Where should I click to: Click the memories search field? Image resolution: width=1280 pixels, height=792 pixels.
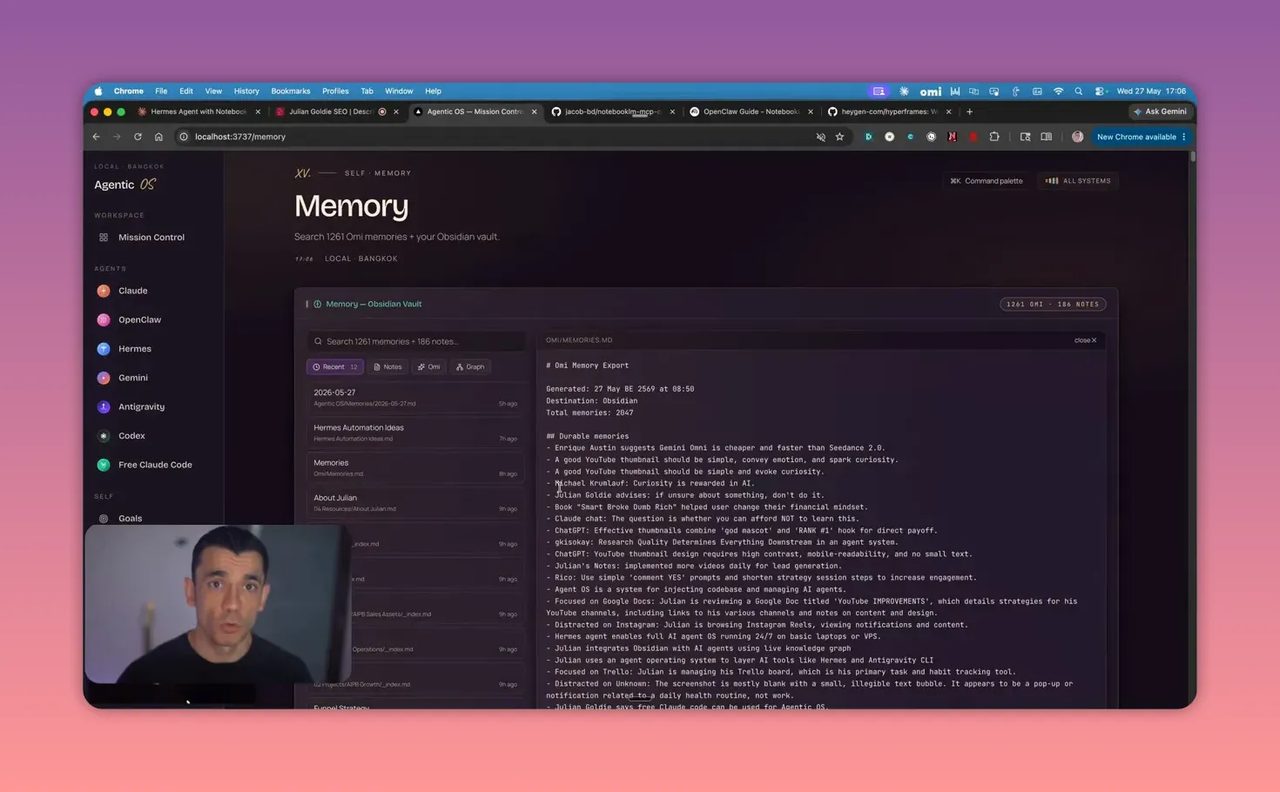[x=416, y=341]
